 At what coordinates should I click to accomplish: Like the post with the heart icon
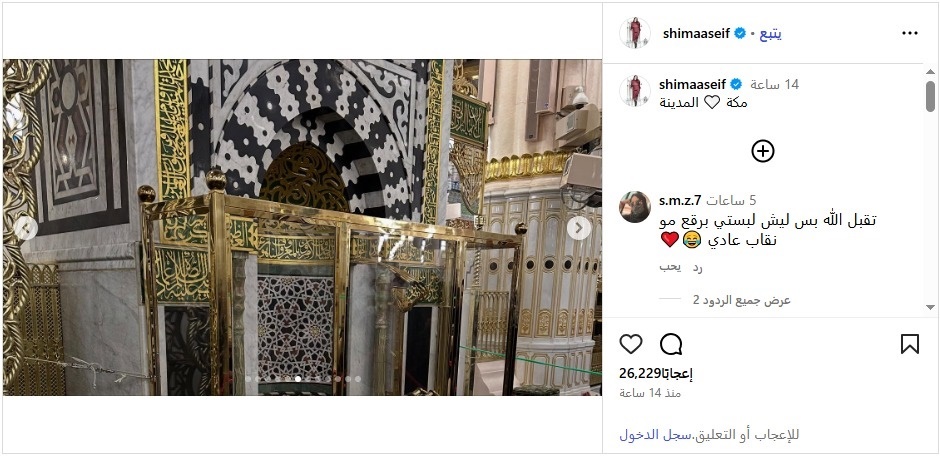(631, 345)
